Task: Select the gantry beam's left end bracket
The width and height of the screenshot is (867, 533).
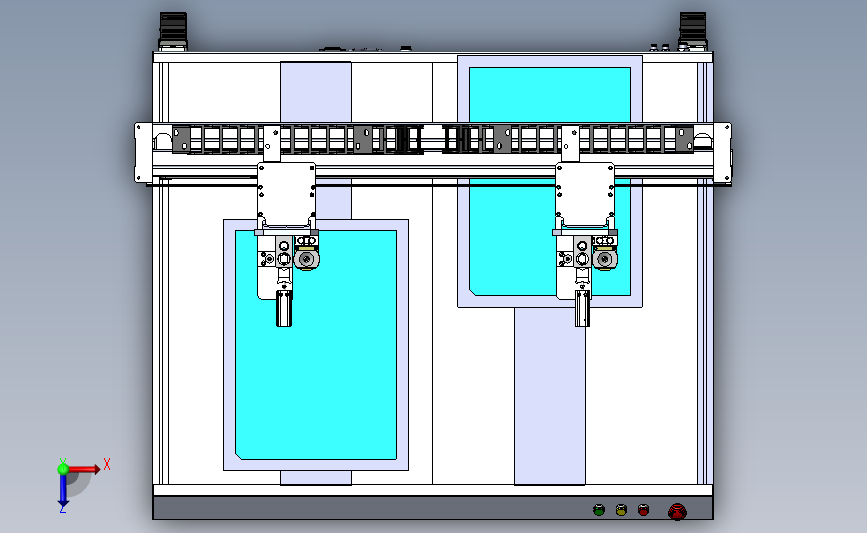Action: [144, 153]
